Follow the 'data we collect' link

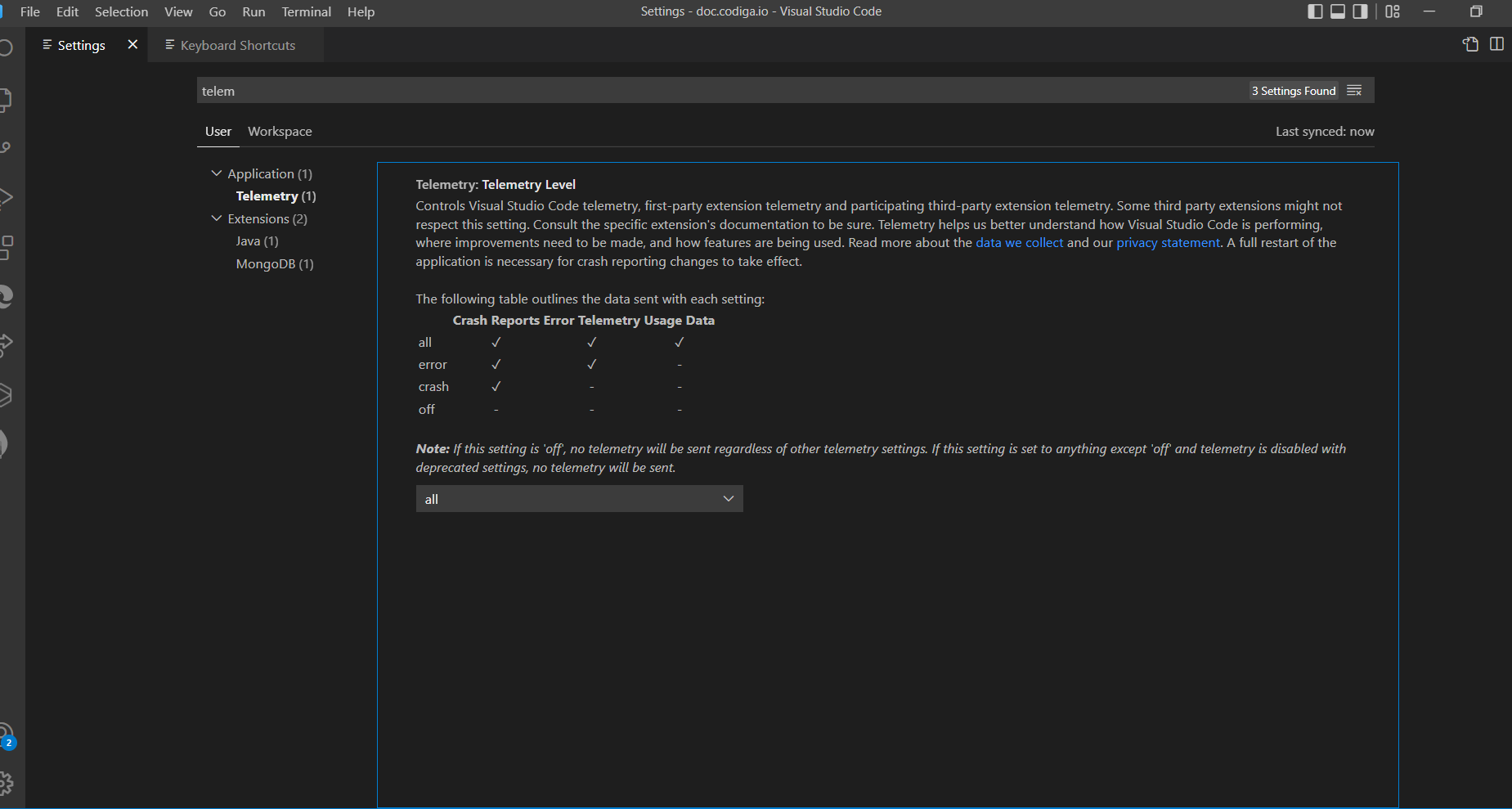click(x=1019, y=243)
